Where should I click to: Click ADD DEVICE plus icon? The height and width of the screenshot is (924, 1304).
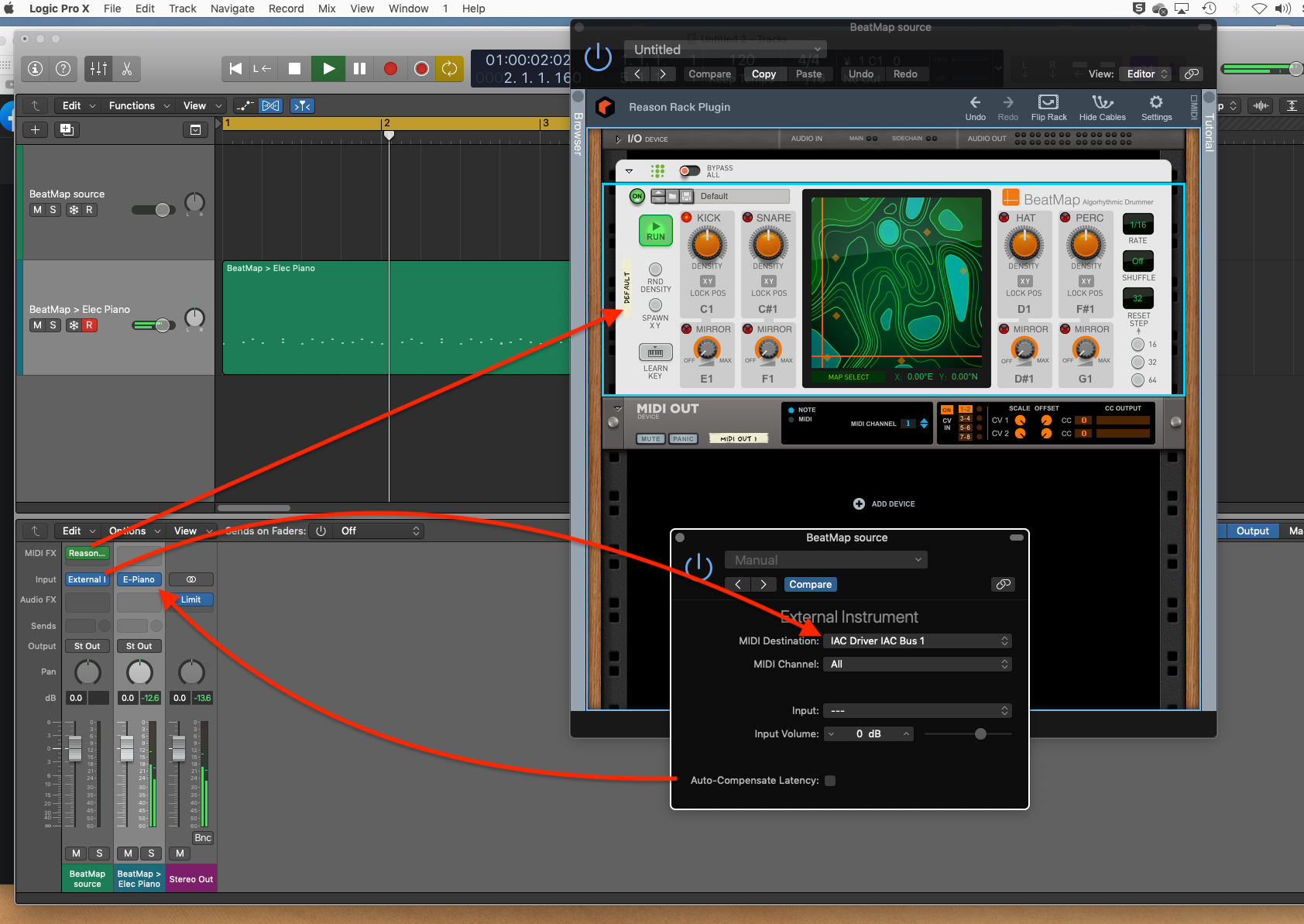859,503
